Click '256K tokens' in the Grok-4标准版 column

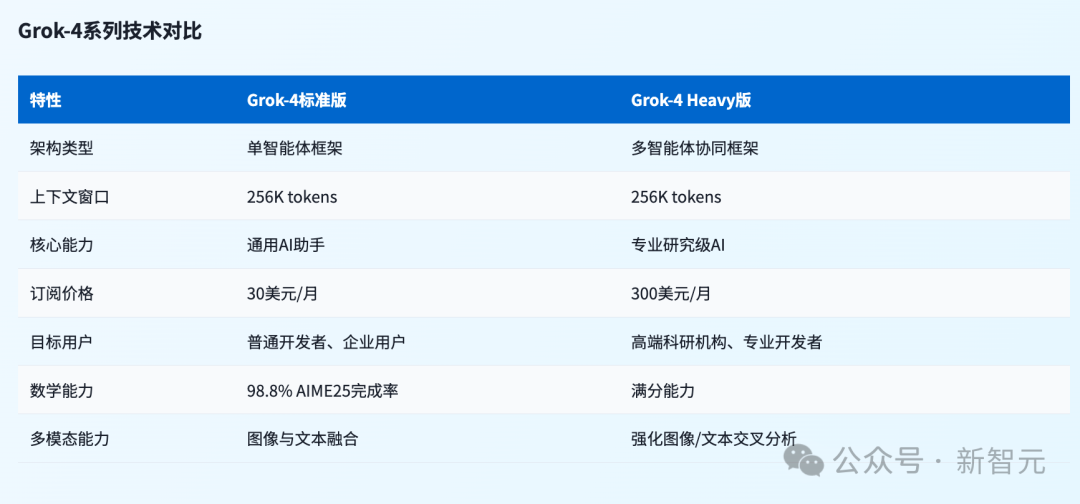pos(292,197)
